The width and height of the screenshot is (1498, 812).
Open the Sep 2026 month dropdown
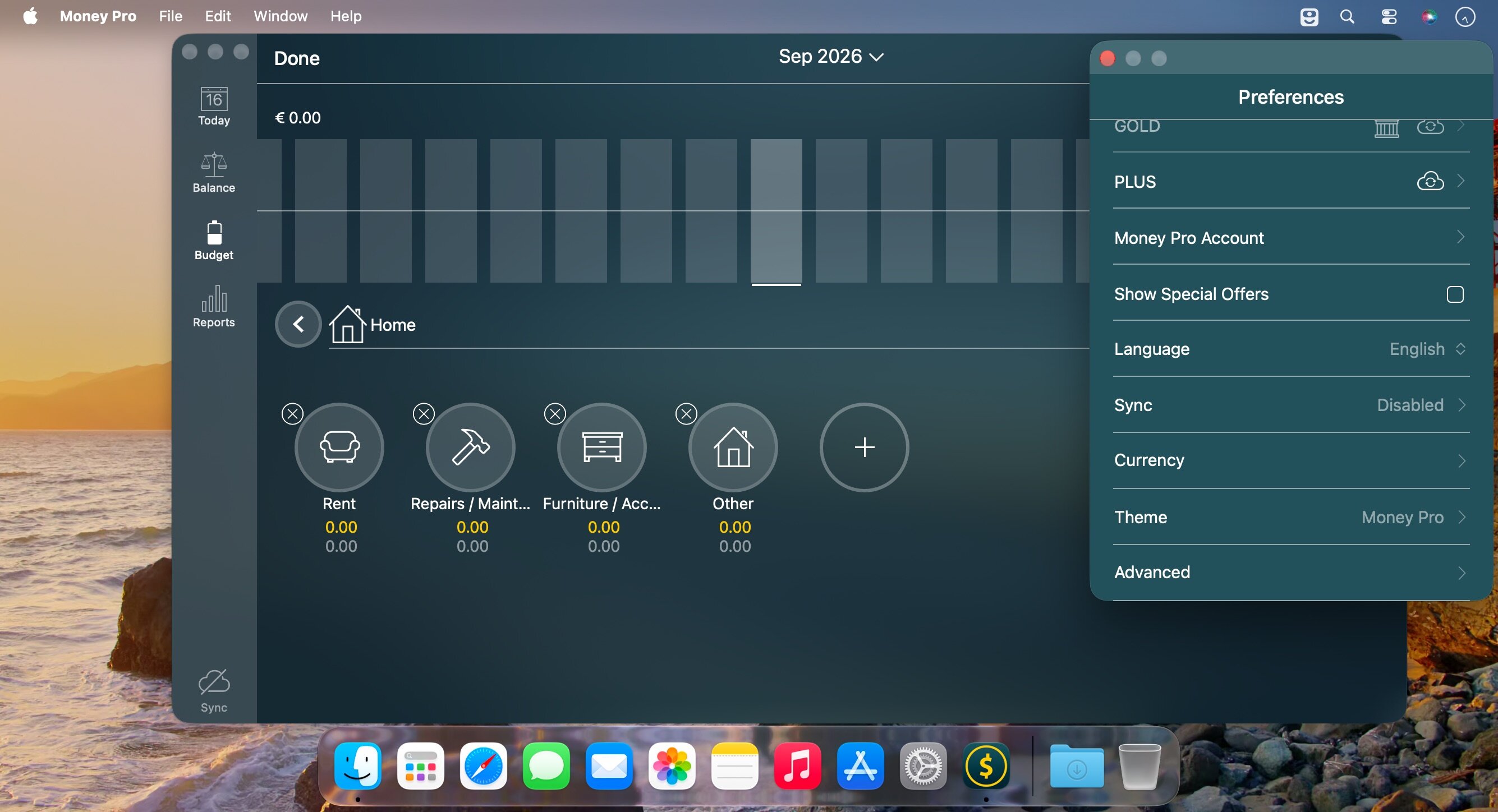pyautogui.click(x=831, y=57)
